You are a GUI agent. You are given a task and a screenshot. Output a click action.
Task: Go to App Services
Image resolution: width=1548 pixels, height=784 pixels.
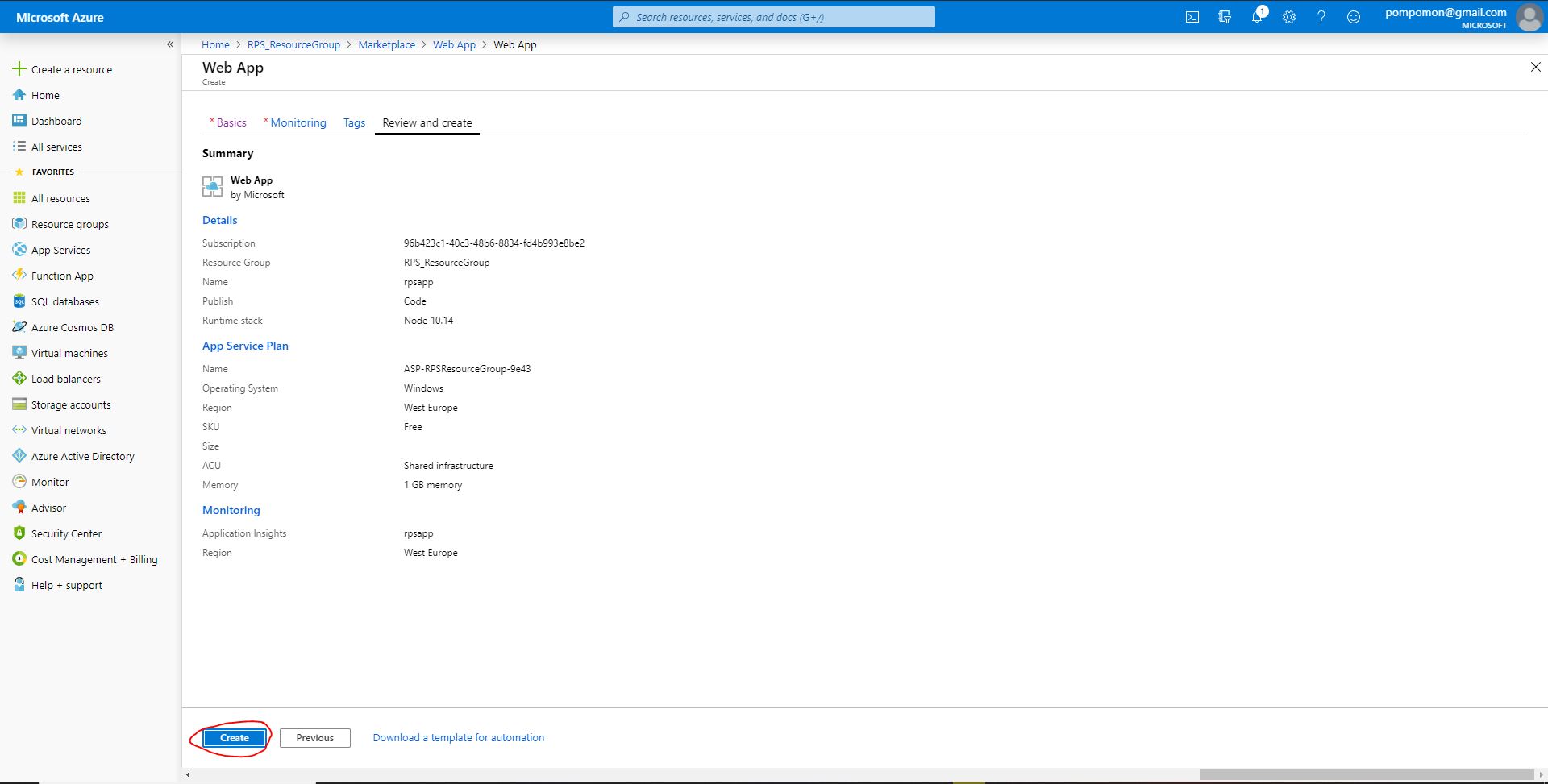pyautogui.click(x=60, y=250)
